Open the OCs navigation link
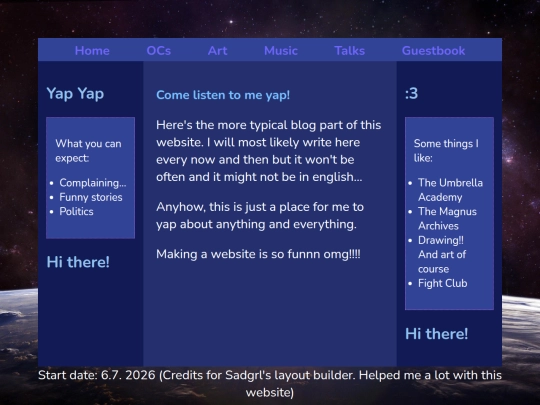The height and width of the screenshot is (405, 540). tap(158, 51)
